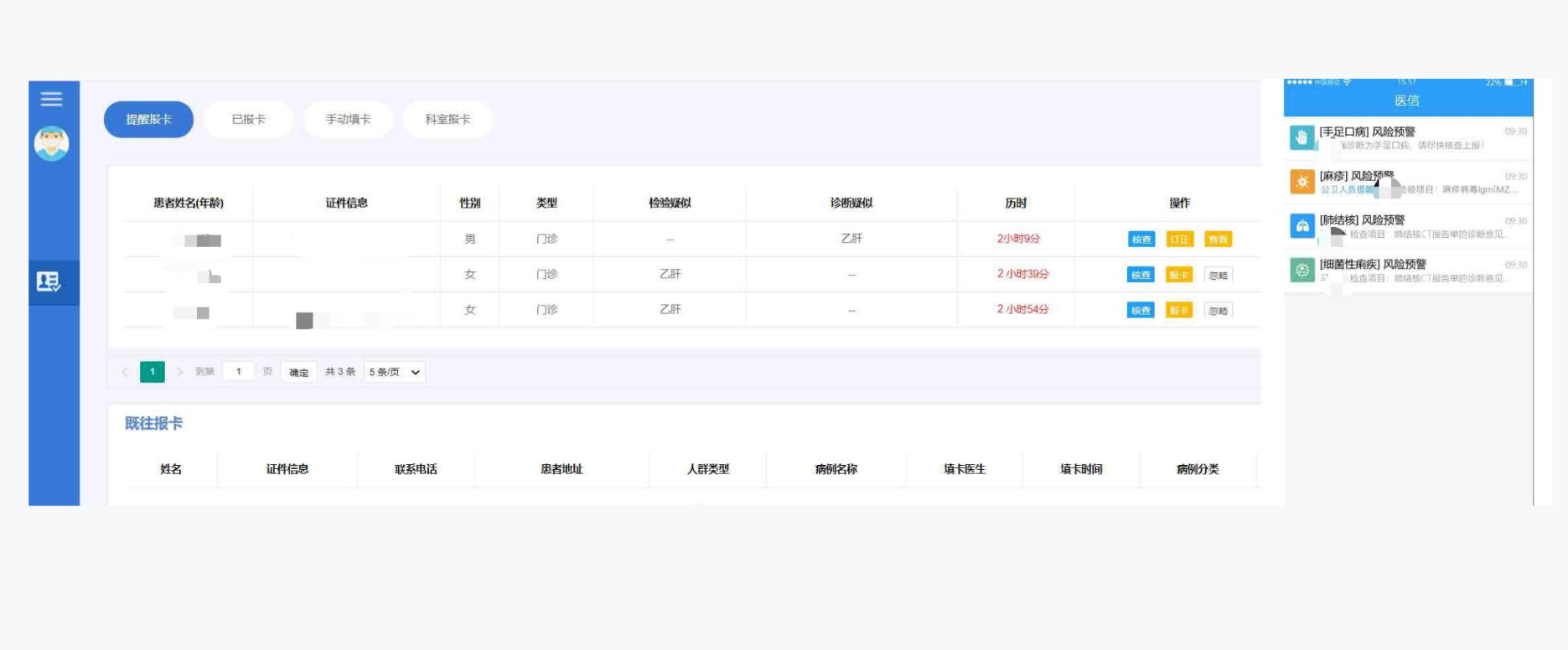1568x650 pixels.
Task: Click the page number input field
Action: [x=239, y=372]
